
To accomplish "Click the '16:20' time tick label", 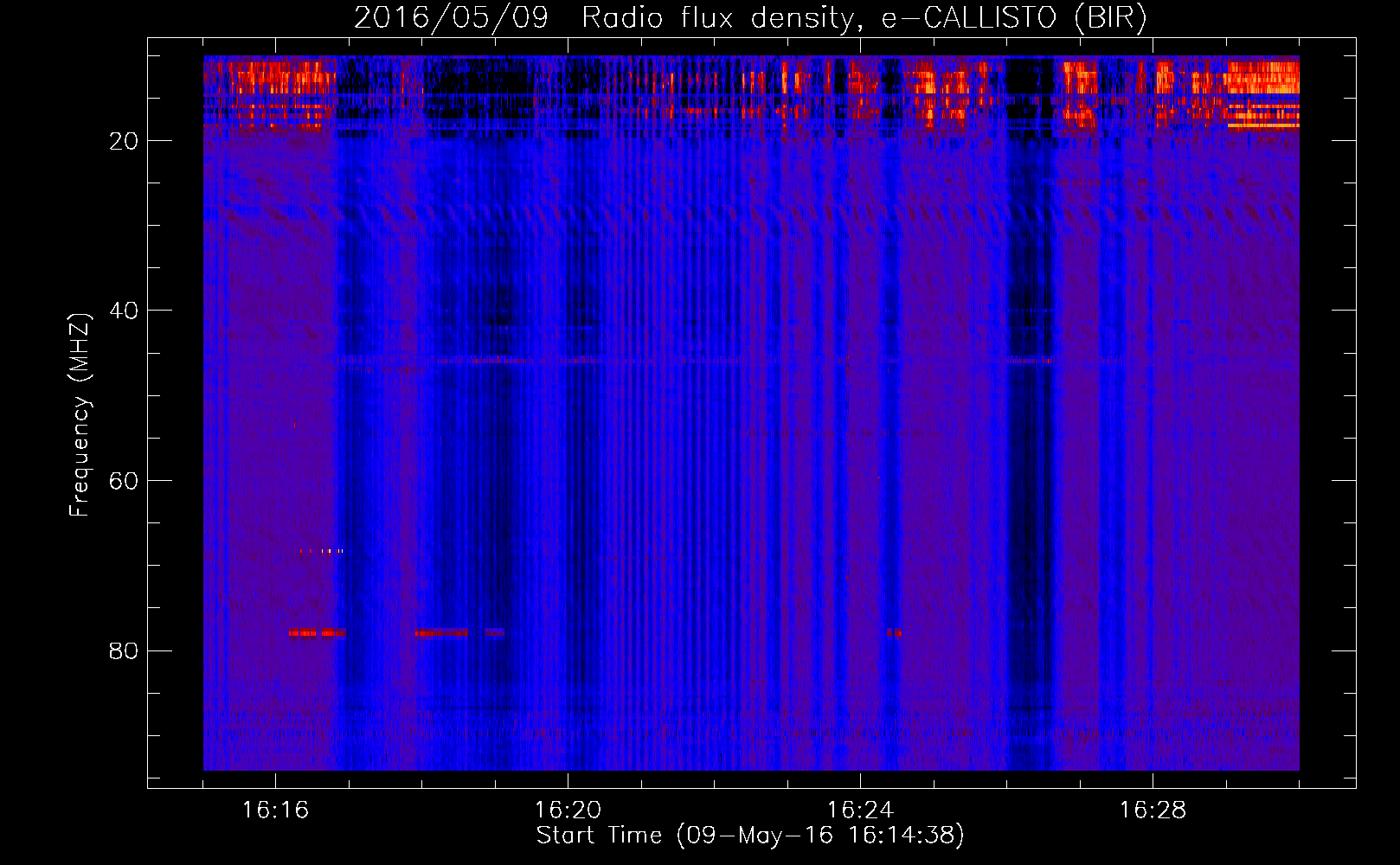I will 568,811.
